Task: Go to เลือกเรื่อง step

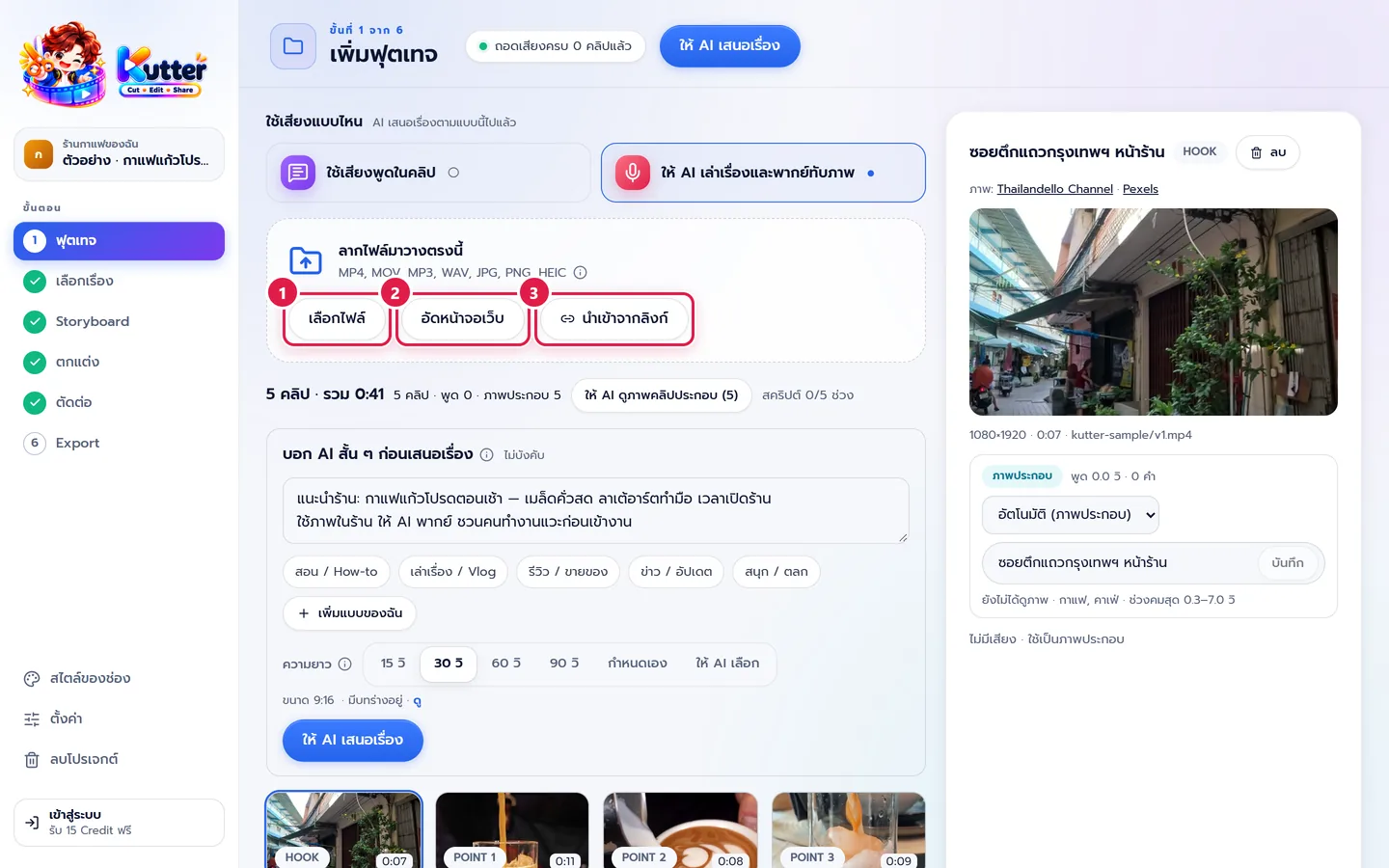Action: tap(119, 282)
